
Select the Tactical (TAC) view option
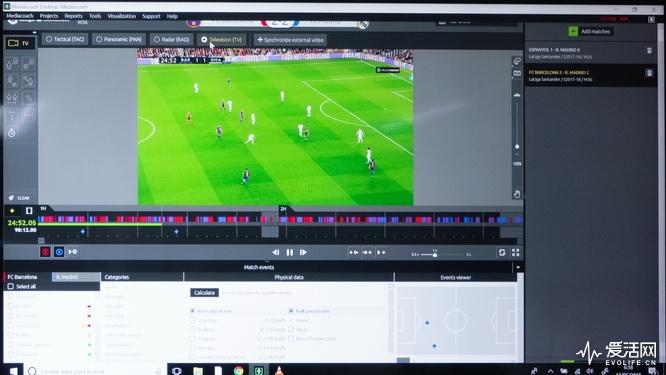point(65,39)
